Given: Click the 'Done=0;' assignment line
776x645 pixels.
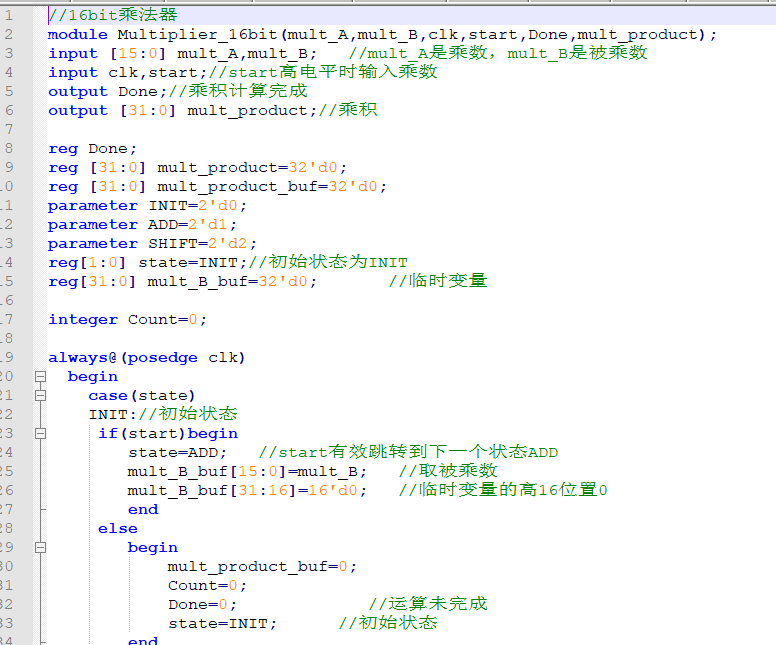Looking at the screenshot, I should (202, 604).
